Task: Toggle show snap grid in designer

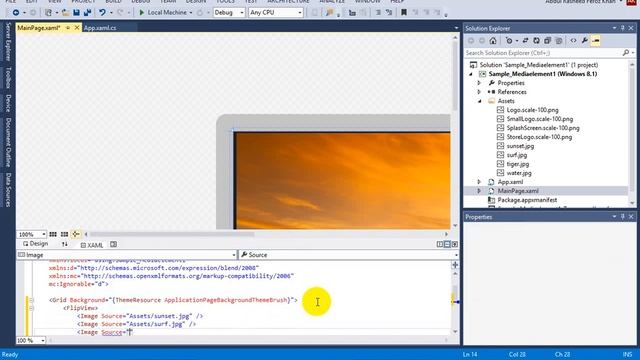Action: 53,234
